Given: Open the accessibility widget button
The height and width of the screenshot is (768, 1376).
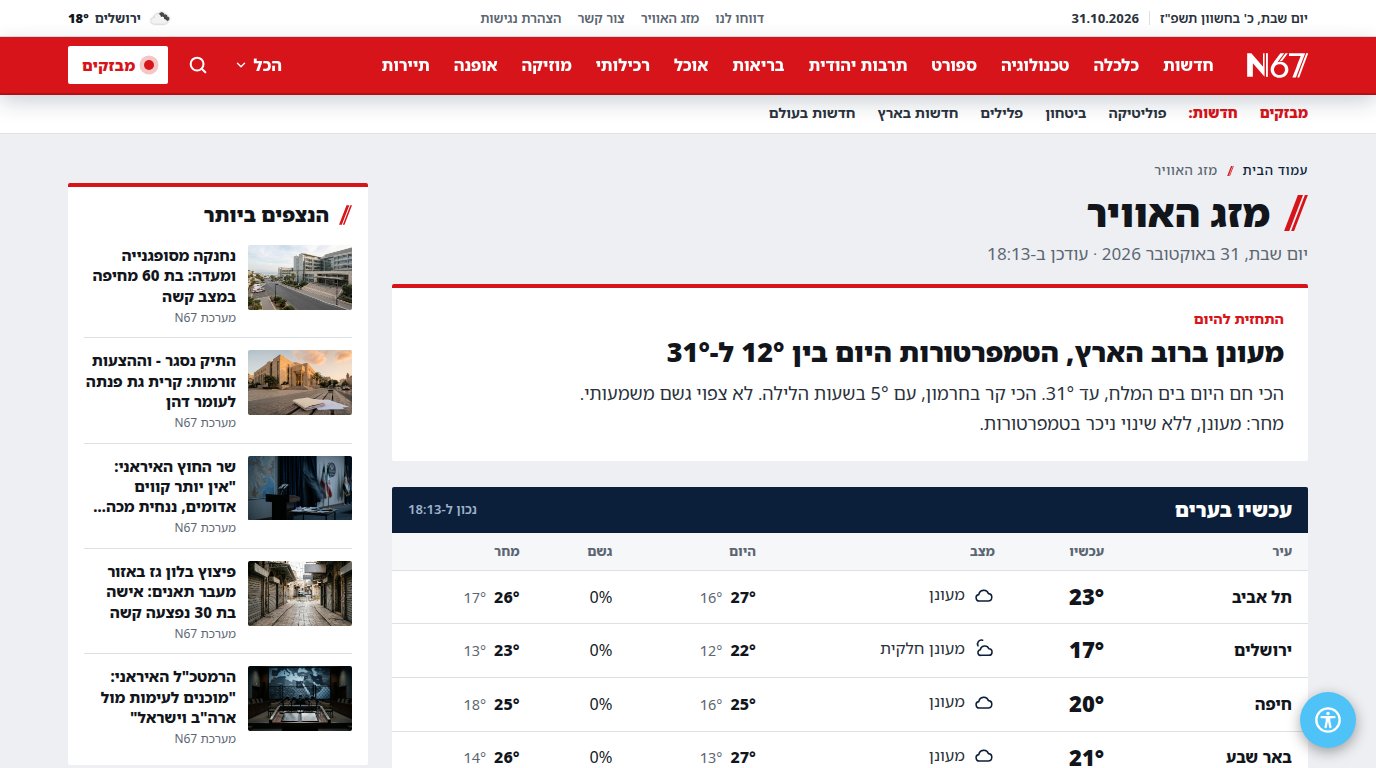Looking at the screenshot, I should [x=1327, y=720].
